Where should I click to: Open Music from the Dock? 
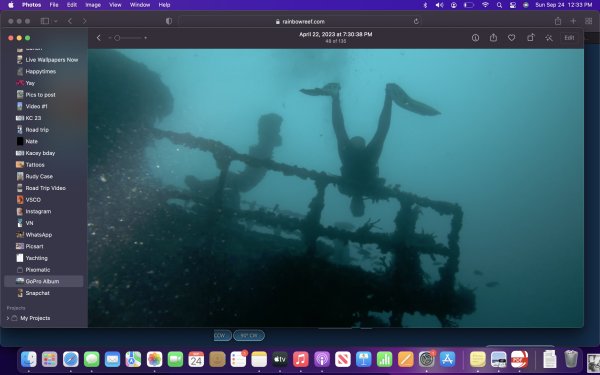301,359
